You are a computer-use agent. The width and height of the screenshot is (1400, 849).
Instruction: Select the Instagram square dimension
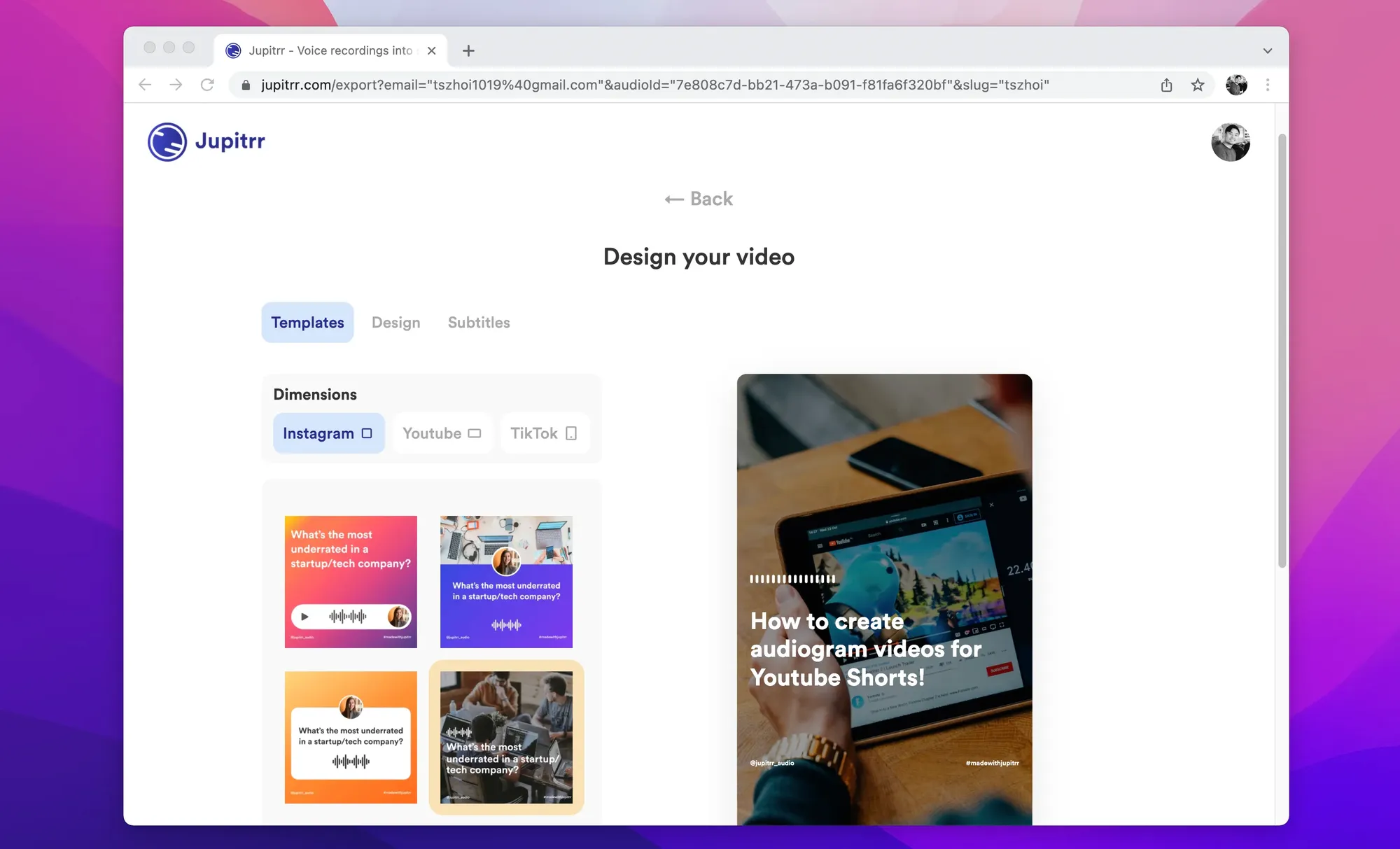[x=328, y=433]
